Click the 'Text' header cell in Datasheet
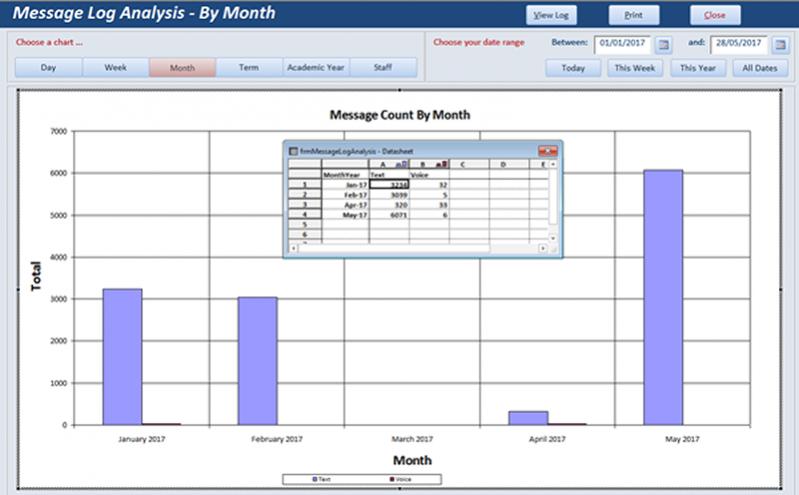Image resolution: width=799 pixels, height=495 pixels. pos(389,175)
